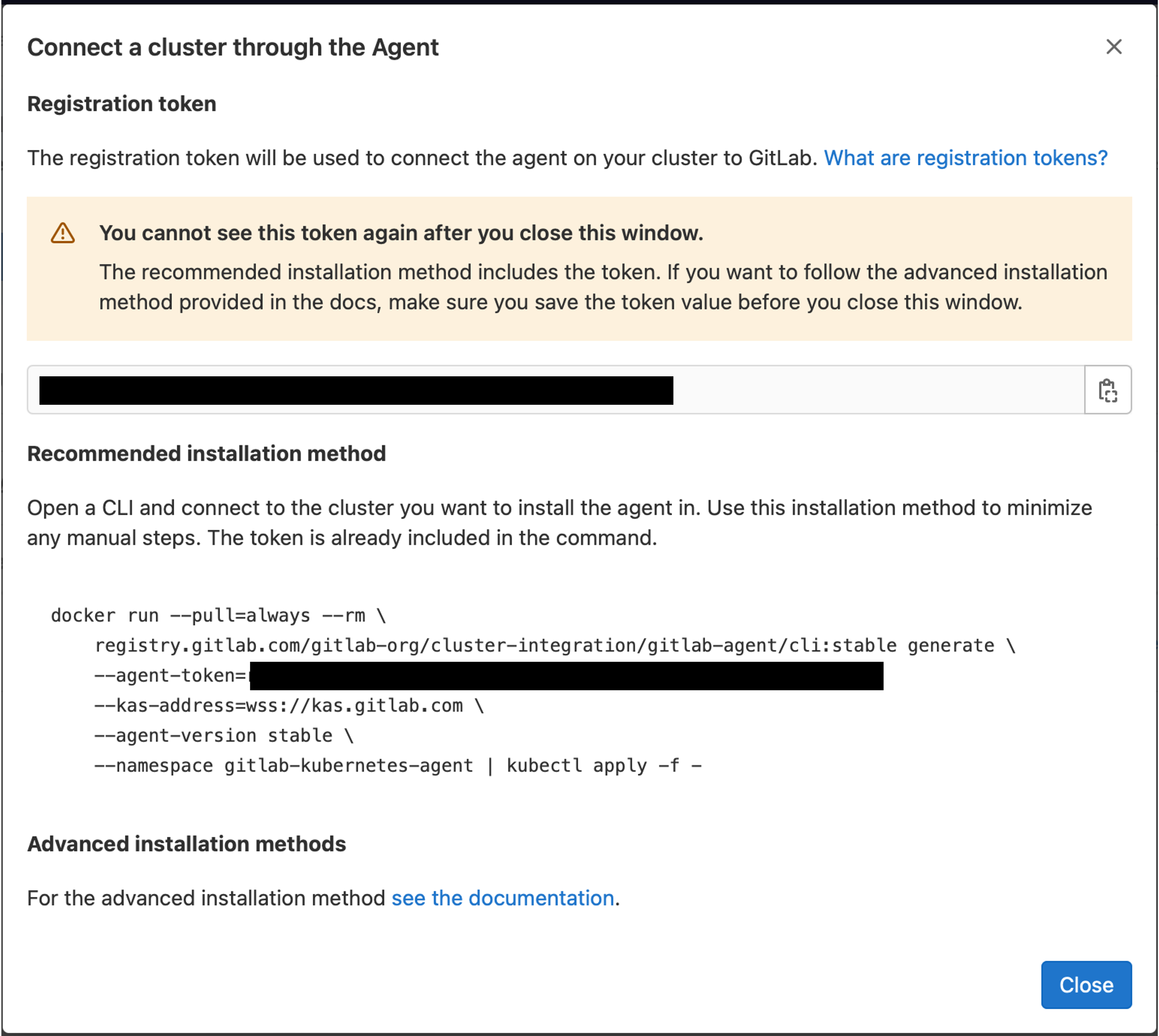This screenshot has height=1036, width=1159.
Task: Click the 'Advanced installation methods' heading
Action: (187, 843)
